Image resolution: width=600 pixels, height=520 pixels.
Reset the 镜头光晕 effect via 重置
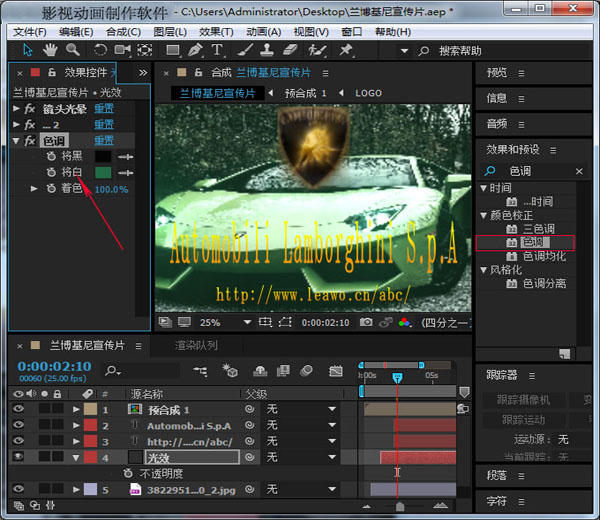click(x=104, y=109)
